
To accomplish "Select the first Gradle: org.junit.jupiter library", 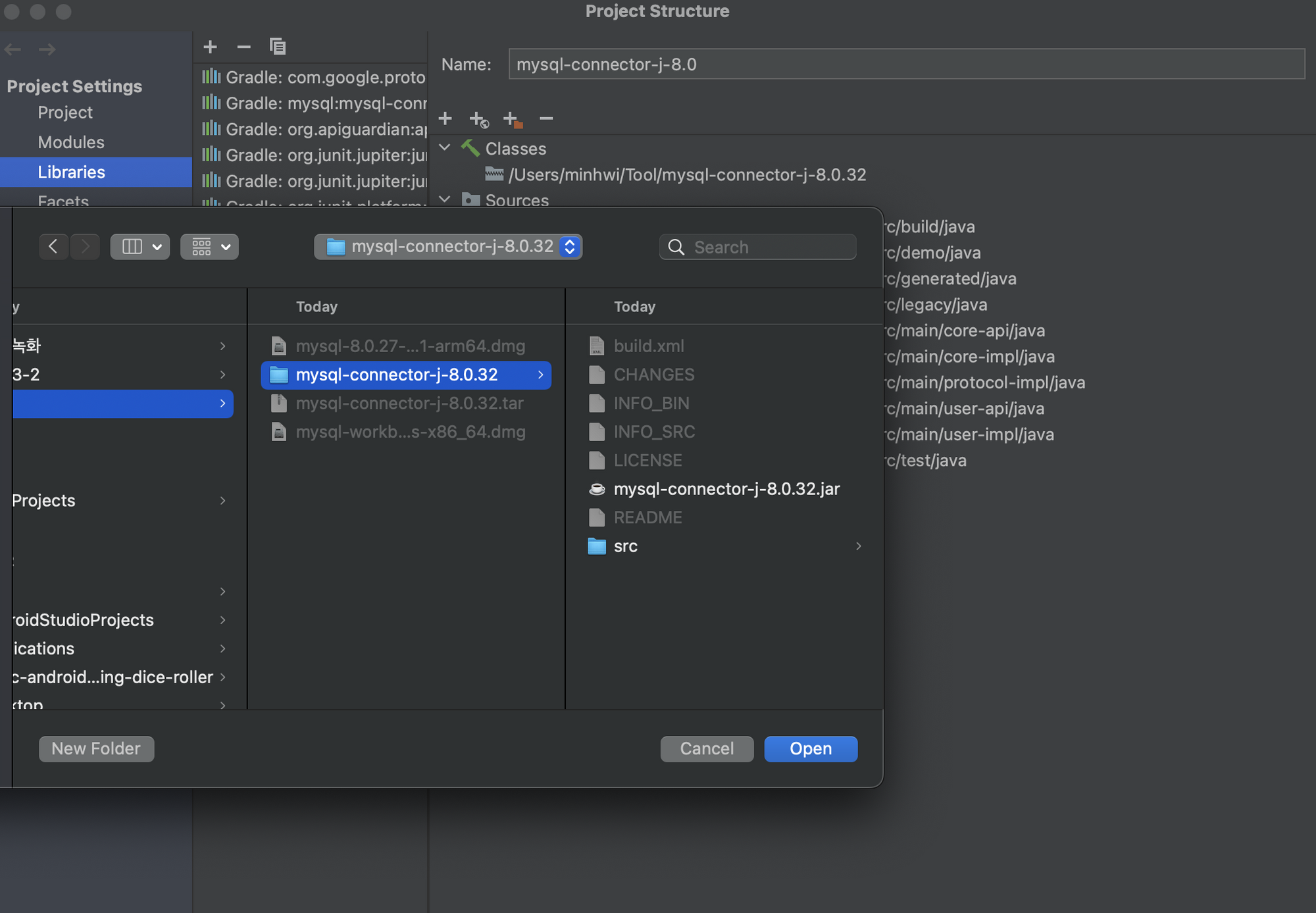I will point(314,155).
